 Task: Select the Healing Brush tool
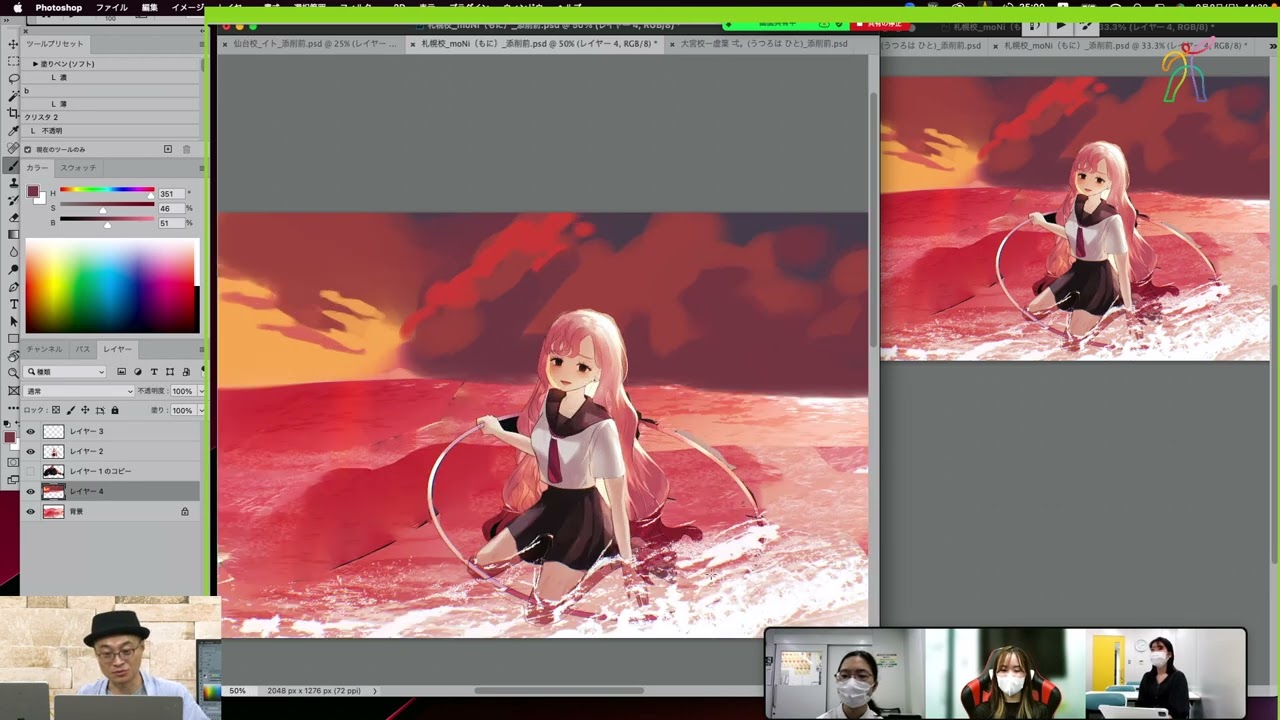[x=13, y=148]
